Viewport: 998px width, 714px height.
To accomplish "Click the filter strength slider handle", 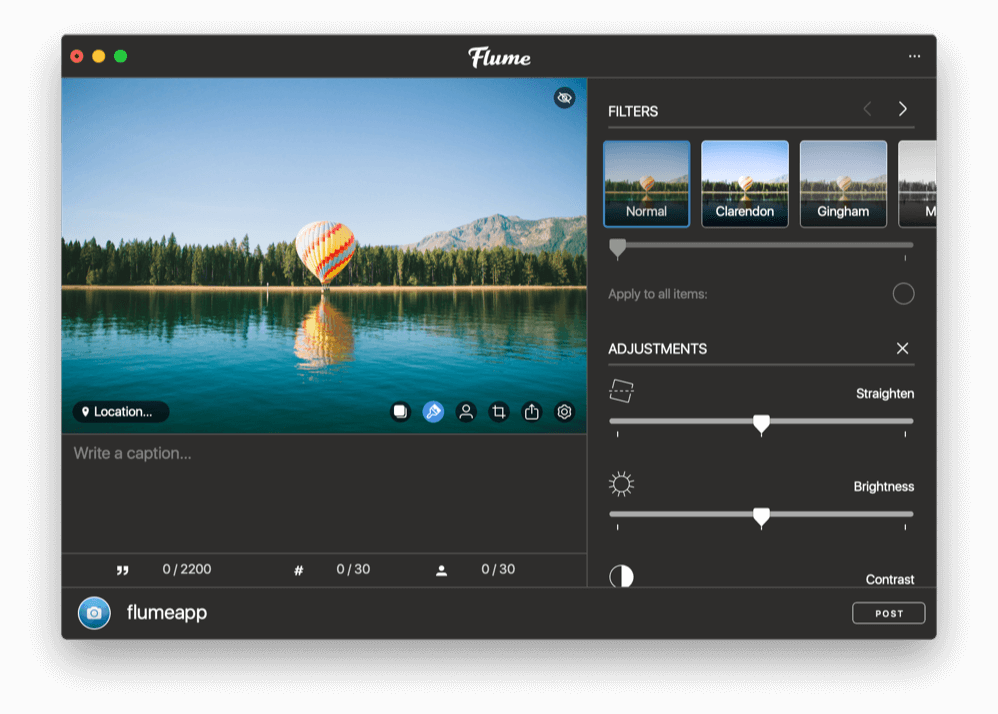I will pyautogui.click(x=617, y=248).
